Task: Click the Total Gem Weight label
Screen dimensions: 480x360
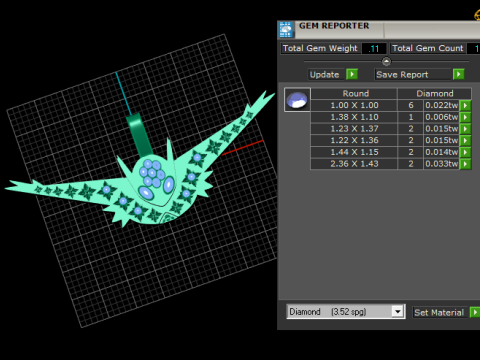Action: 320,48
